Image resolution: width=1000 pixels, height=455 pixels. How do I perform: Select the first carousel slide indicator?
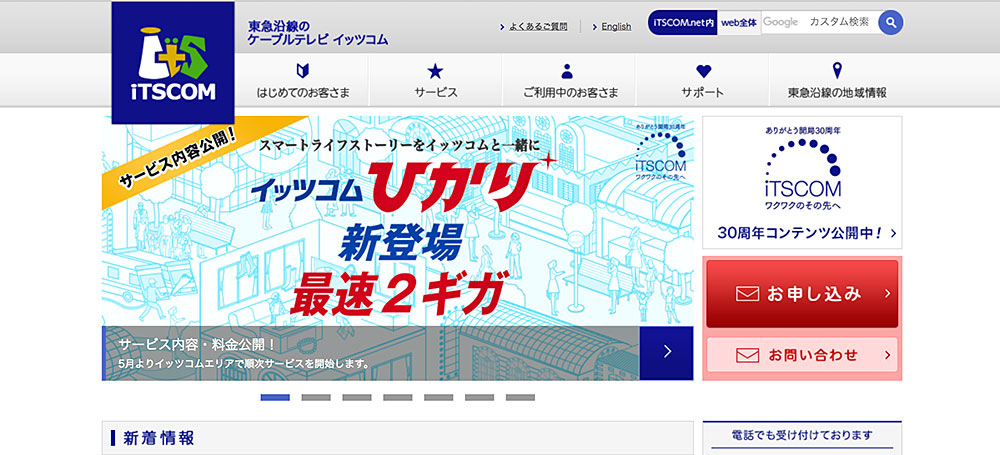pos(275,398)
